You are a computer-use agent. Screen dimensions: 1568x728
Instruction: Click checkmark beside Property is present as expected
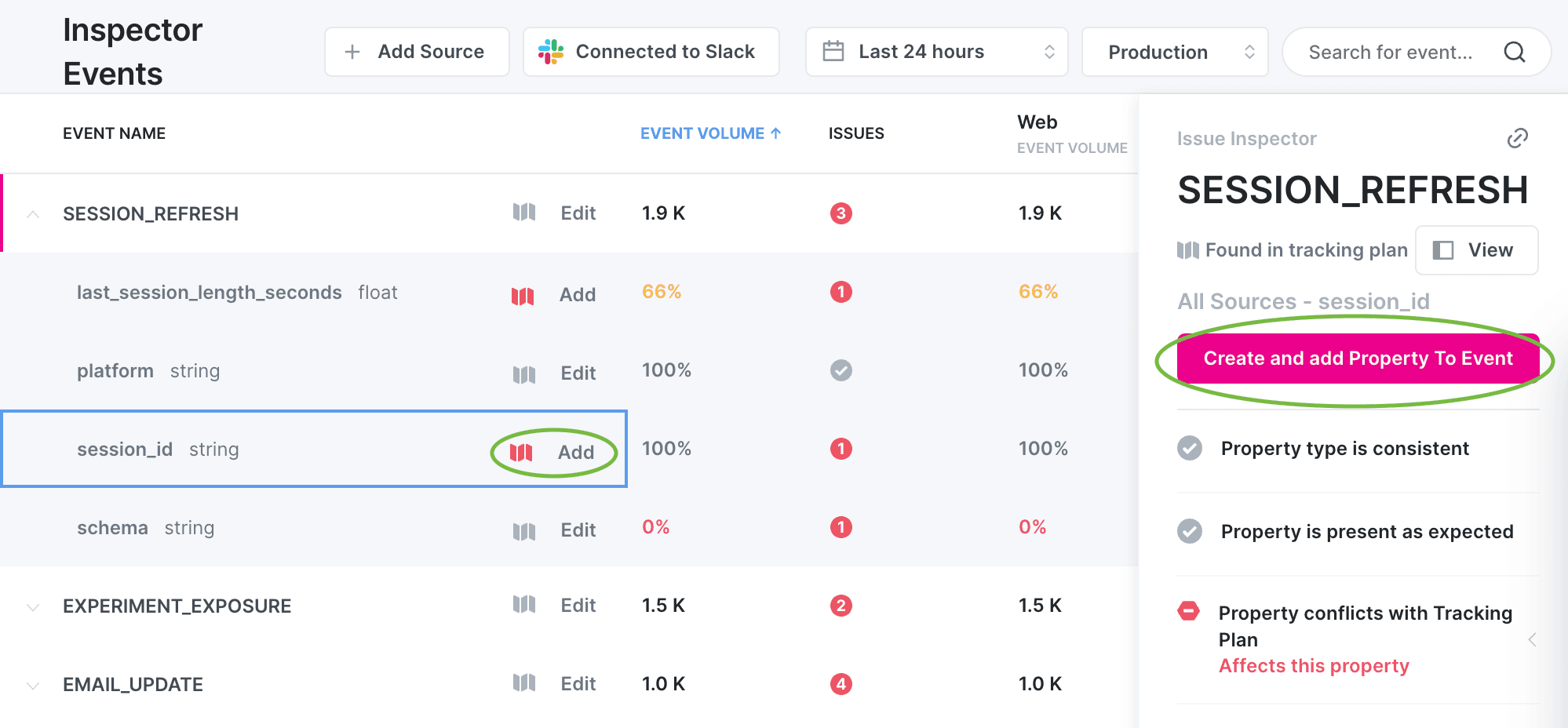[1190, 532]
